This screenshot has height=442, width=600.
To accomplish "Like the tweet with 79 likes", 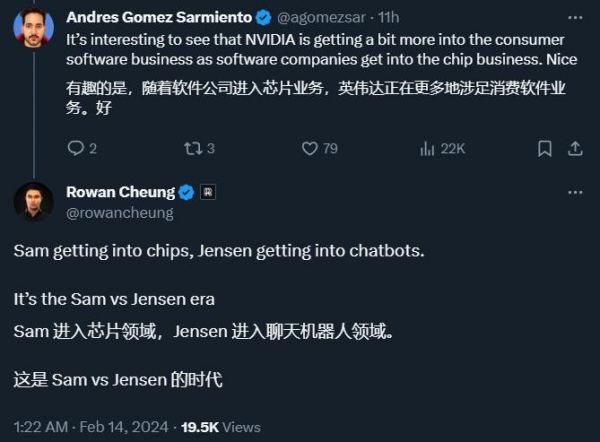I will click(x=310, y=149).
